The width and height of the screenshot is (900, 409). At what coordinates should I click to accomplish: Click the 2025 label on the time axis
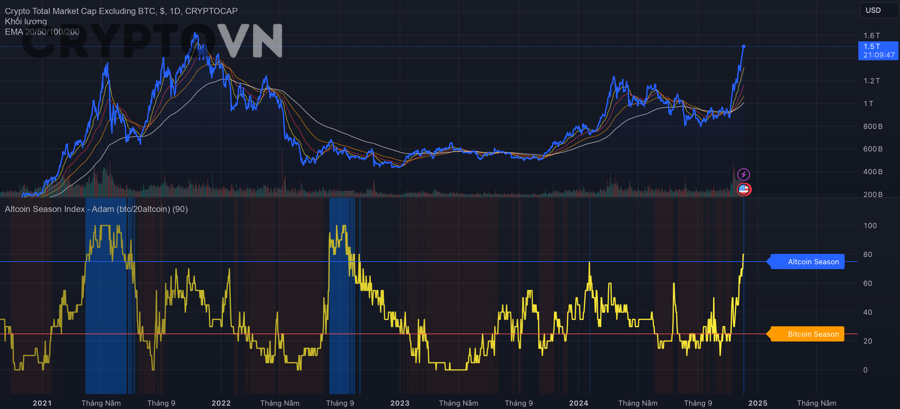759,403
